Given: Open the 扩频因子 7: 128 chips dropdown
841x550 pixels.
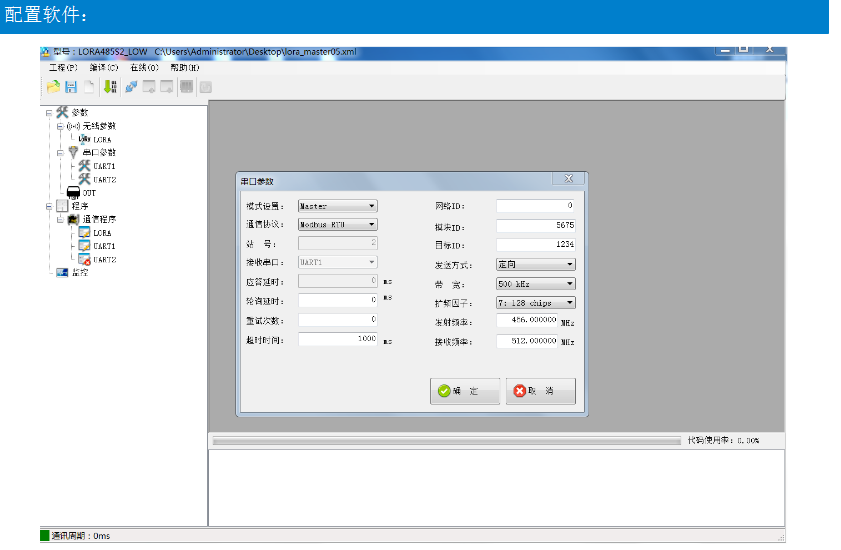Looking at the screenshot, I should 536,303.
